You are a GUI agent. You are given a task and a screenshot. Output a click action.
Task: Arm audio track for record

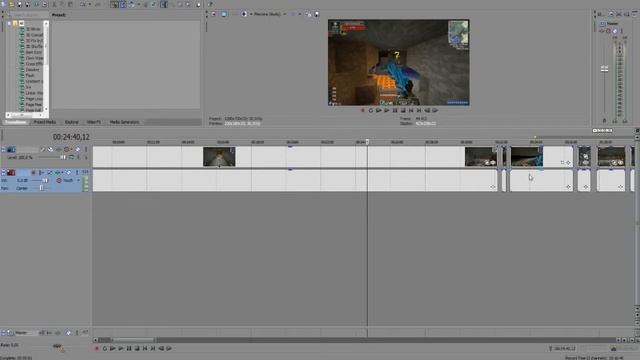33,173
